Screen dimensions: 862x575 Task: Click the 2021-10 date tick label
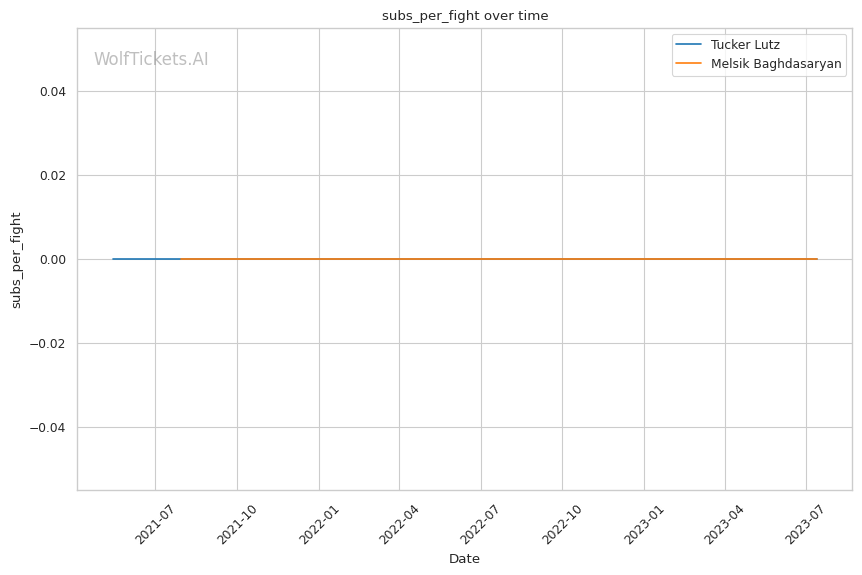(236, 524)
